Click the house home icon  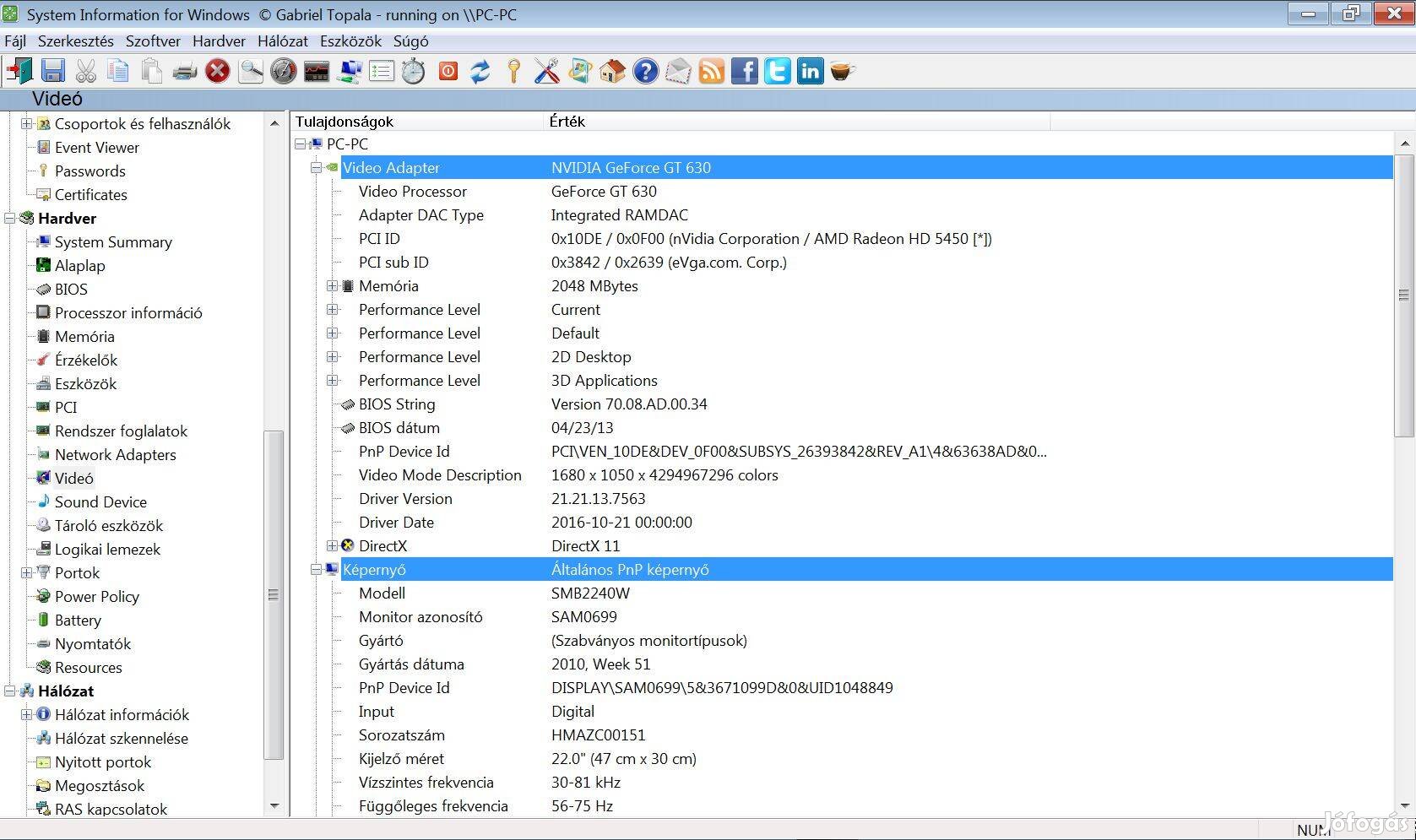point(612,71)
